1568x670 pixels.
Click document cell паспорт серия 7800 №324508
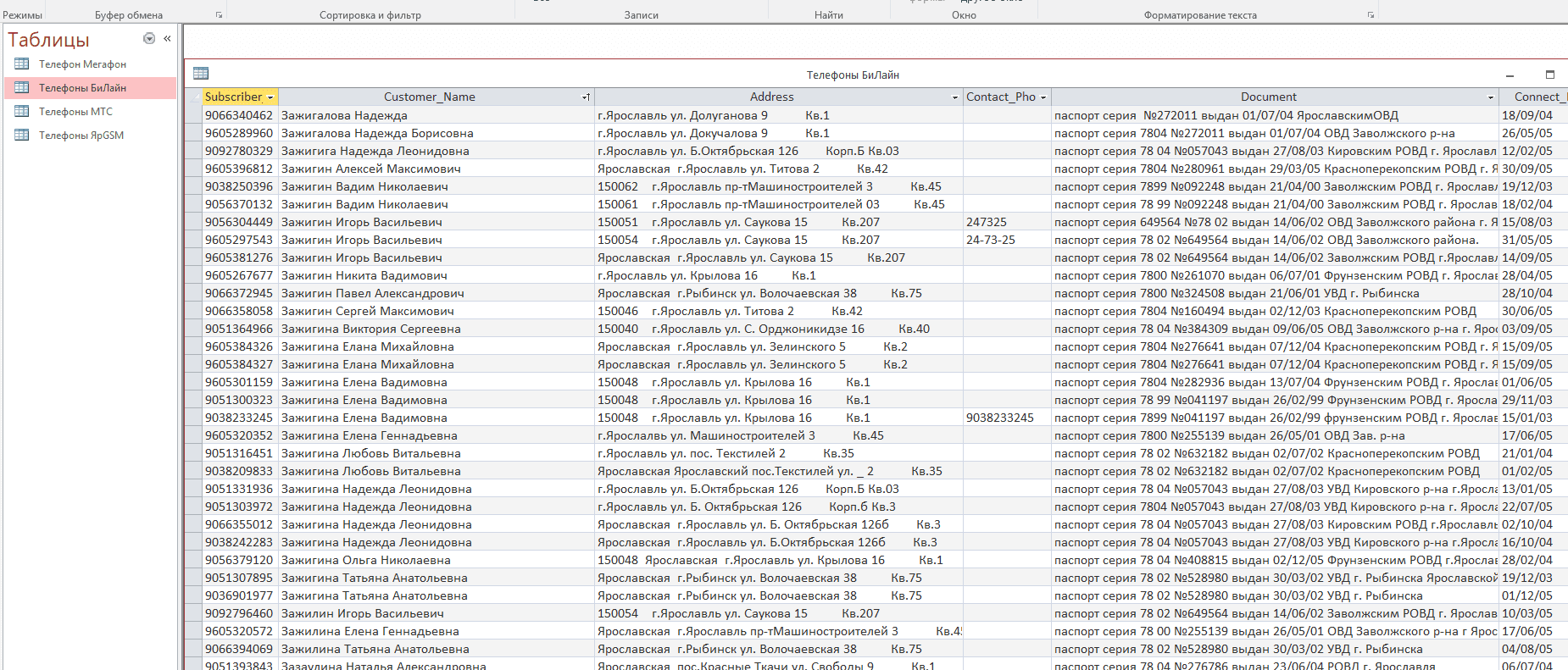tap(1275, 293)
